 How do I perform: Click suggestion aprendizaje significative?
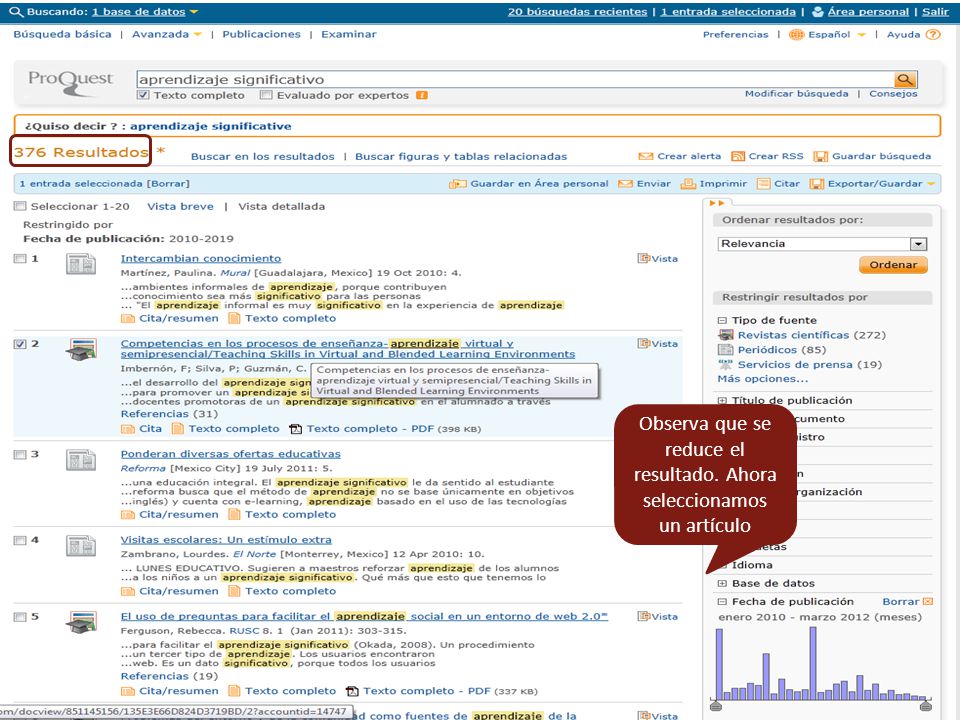point(211,126)
